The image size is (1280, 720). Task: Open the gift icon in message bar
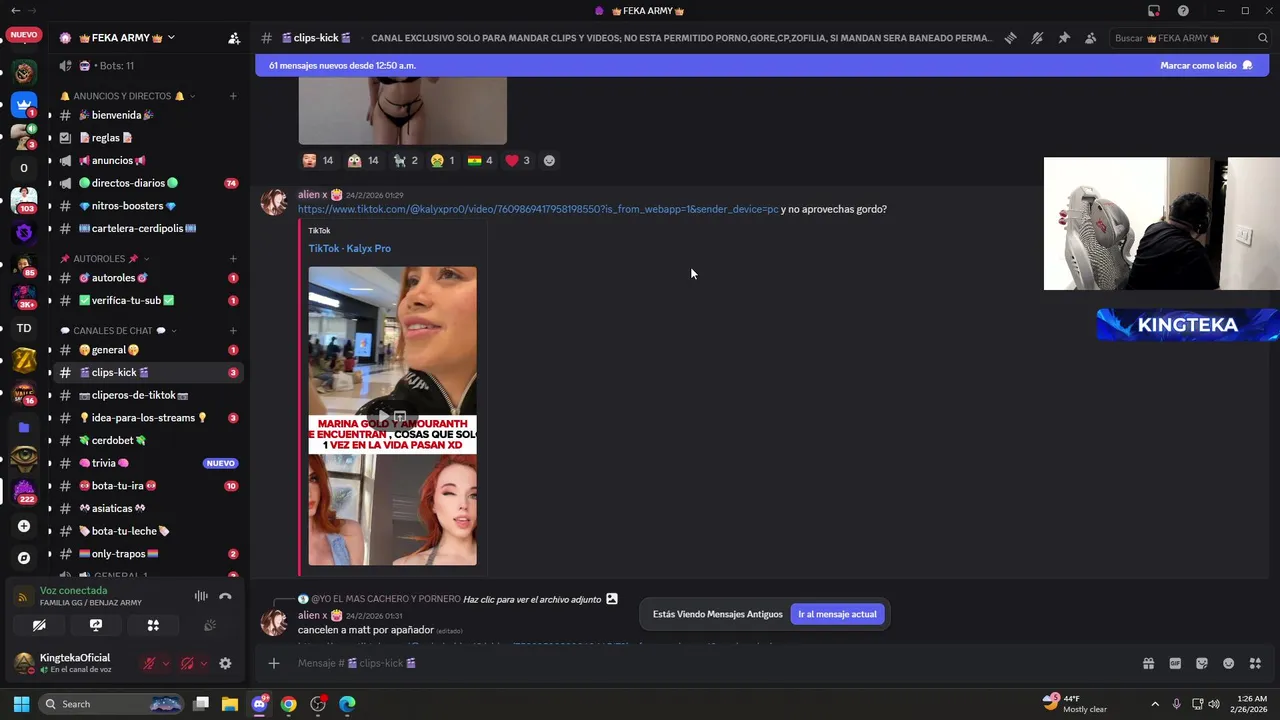coord(1148,663)
